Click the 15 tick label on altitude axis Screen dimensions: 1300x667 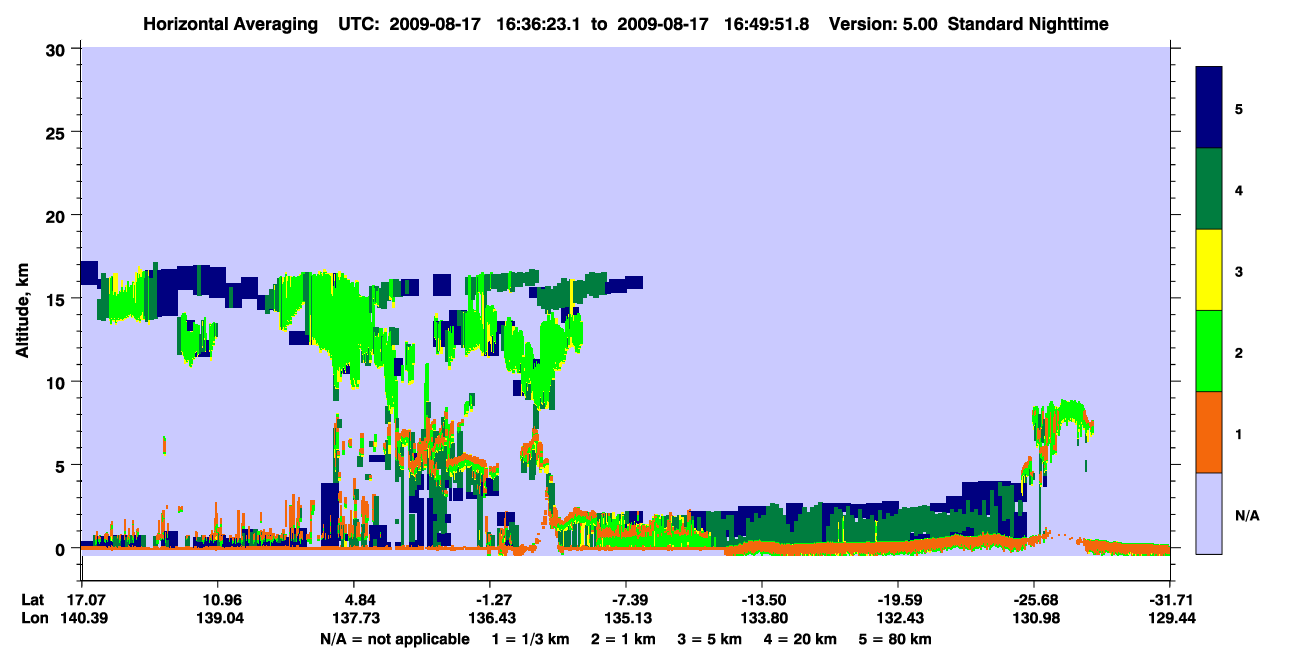[58, 299]
